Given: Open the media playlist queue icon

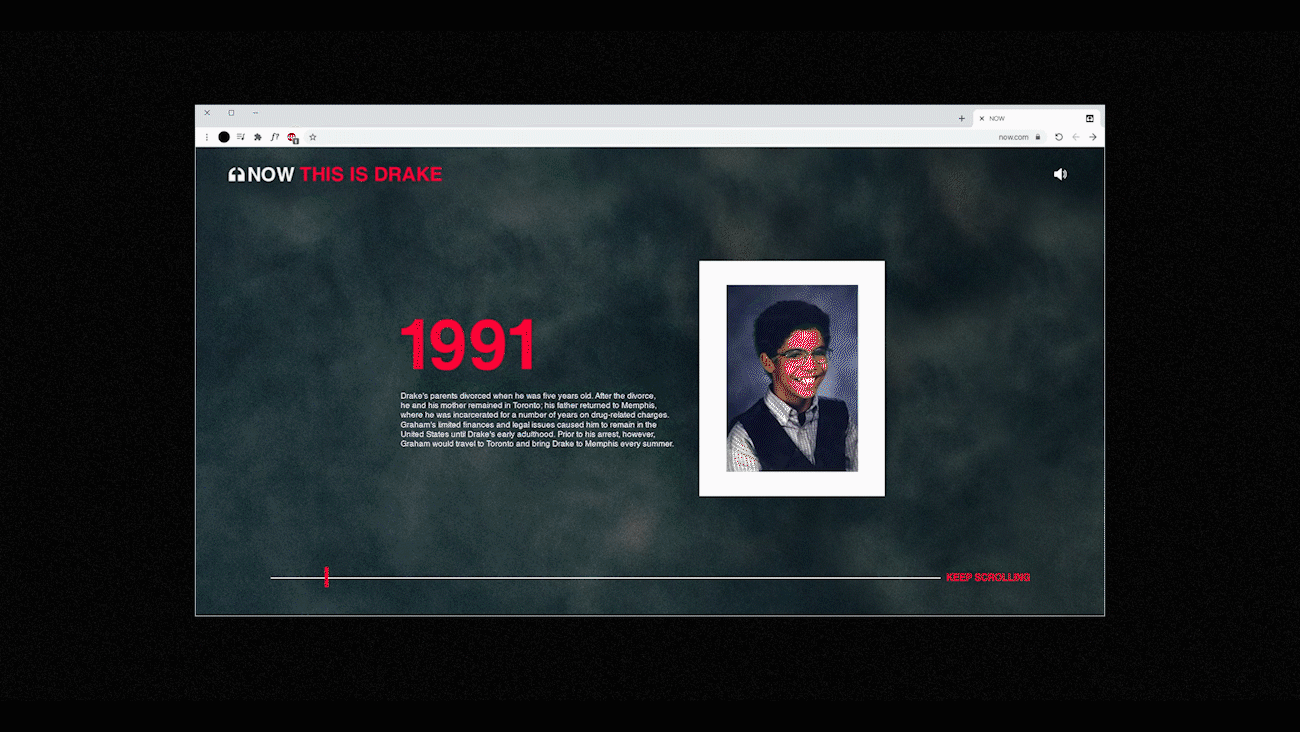Looking at the screenshot, I should (x=241, y=137).
